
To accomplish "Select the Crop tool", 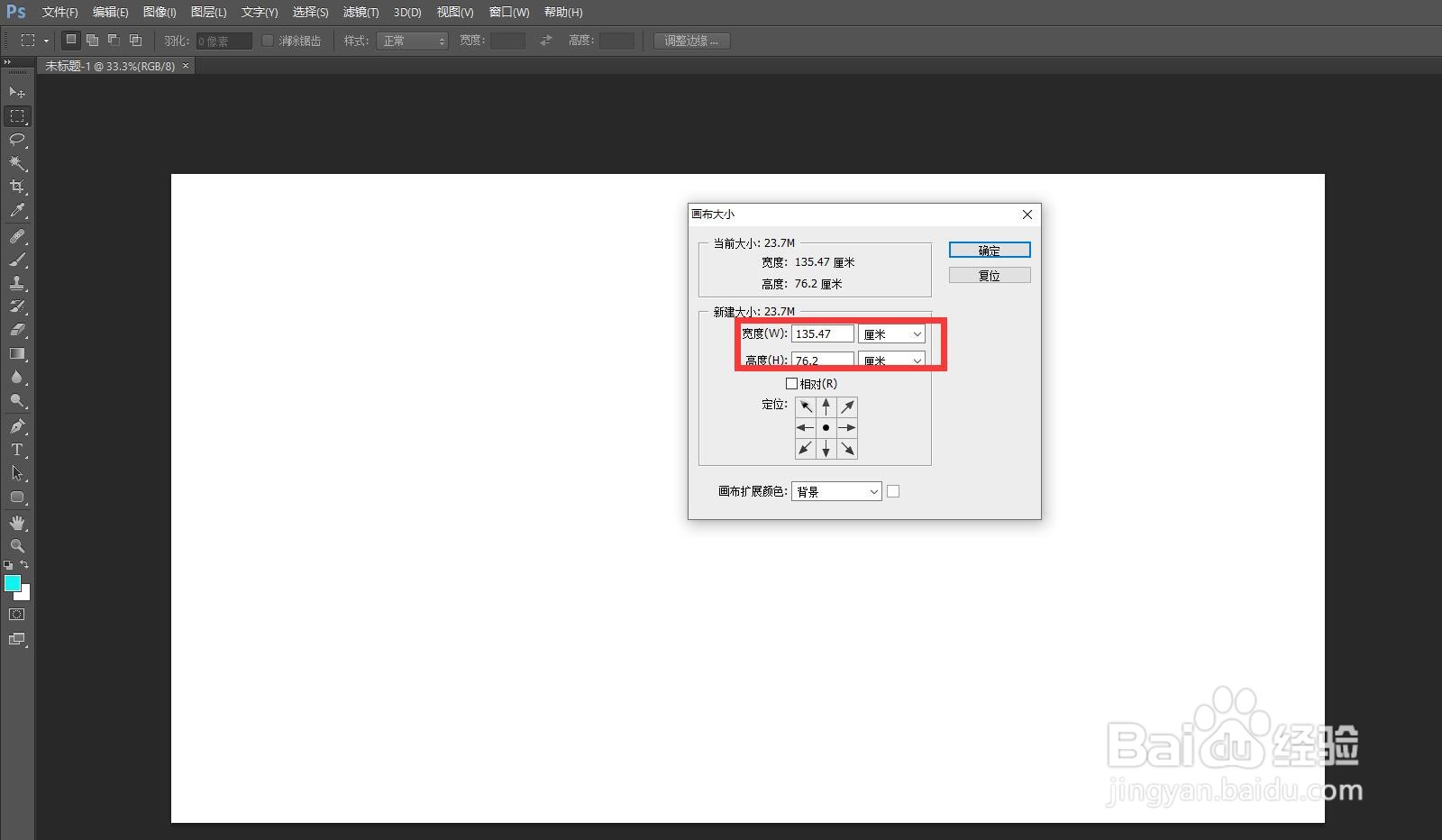I will [x=17, y=187].
